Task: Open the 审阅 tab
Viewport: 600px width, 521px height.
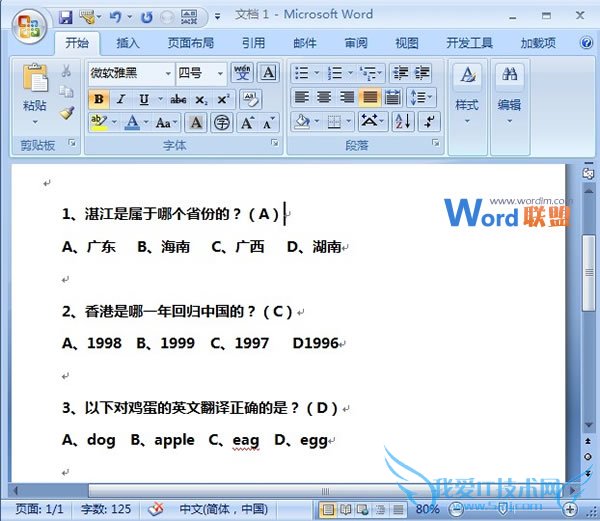Action: (356, 43)
